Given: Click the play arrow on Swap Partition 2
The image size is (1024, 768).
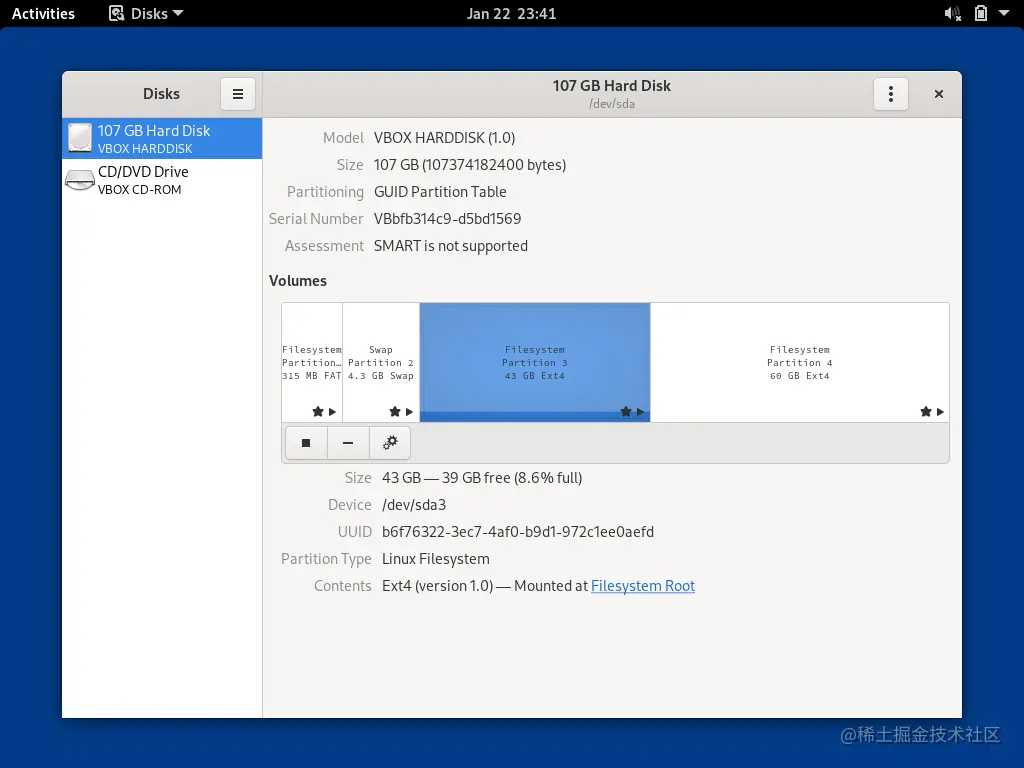Looking at the screenshot, I should [409, 411].
